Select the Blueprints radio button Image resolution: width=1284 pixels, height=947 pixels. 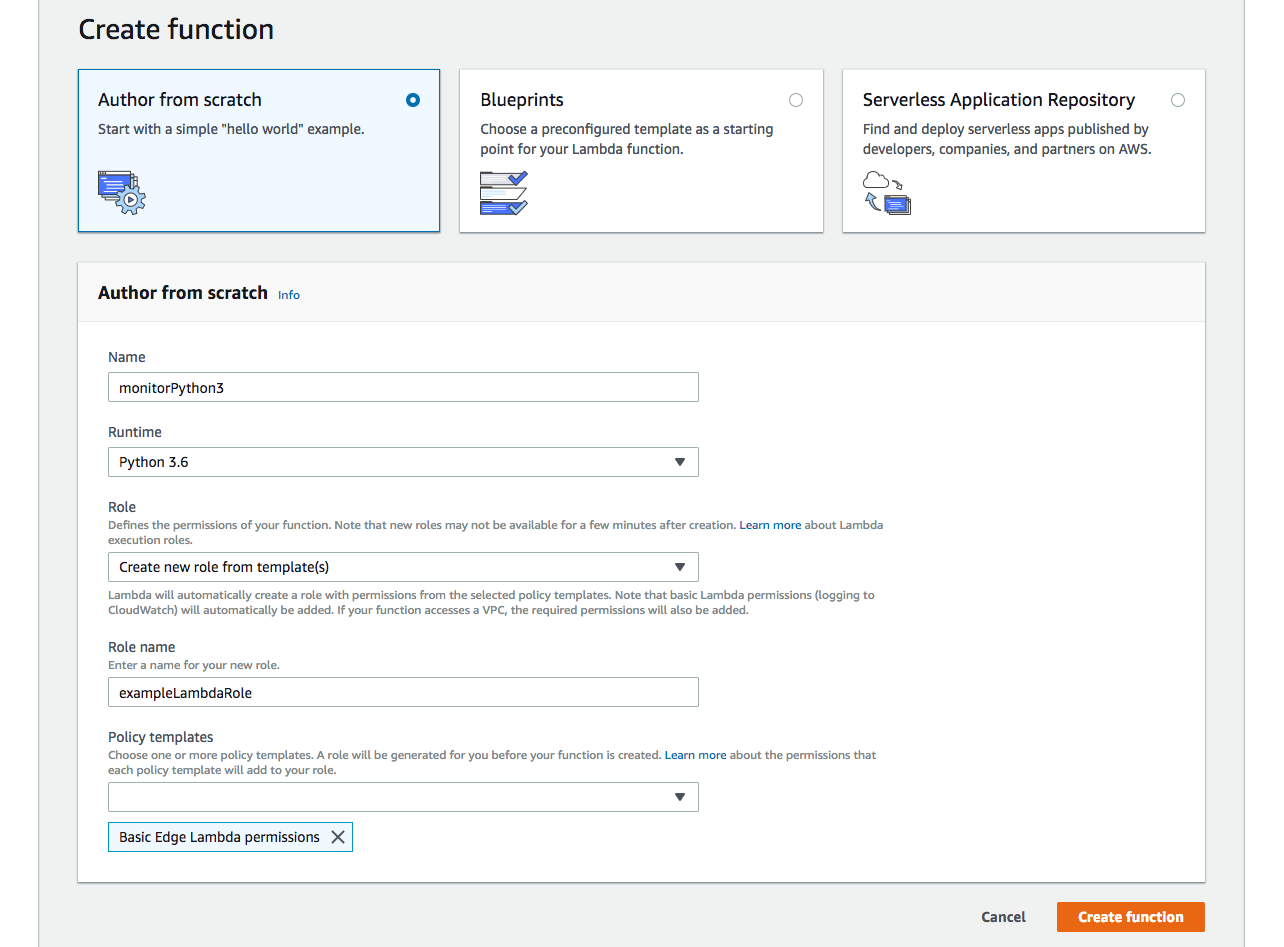[796, 100]
